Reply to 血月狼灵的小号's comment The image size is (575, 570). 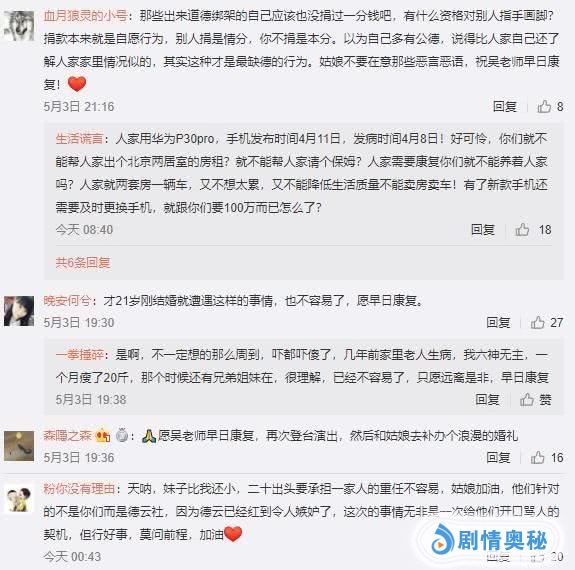(505, 107)
